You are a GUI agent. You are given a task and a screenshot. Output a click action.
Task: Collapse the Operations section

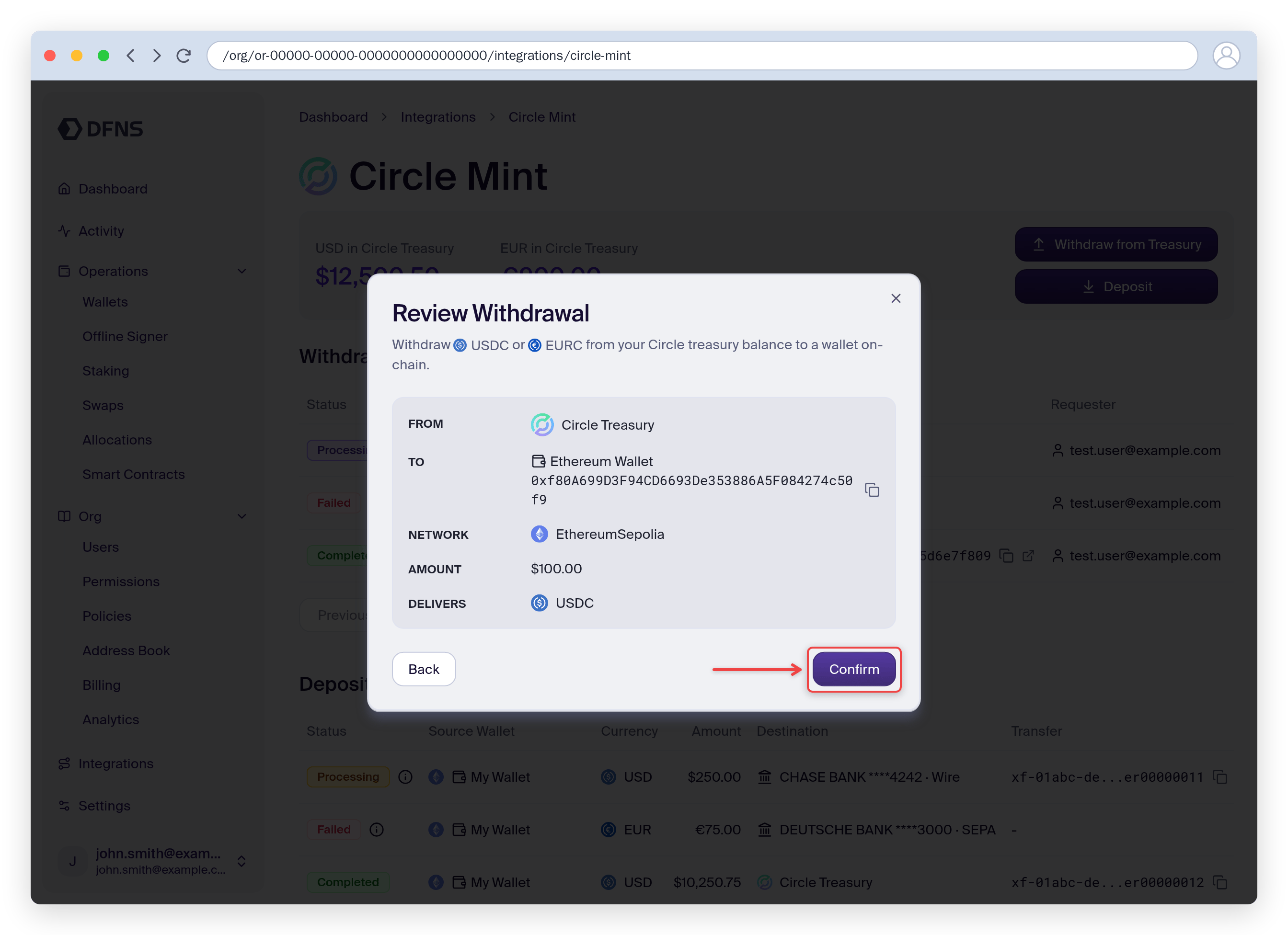(241, 272)
